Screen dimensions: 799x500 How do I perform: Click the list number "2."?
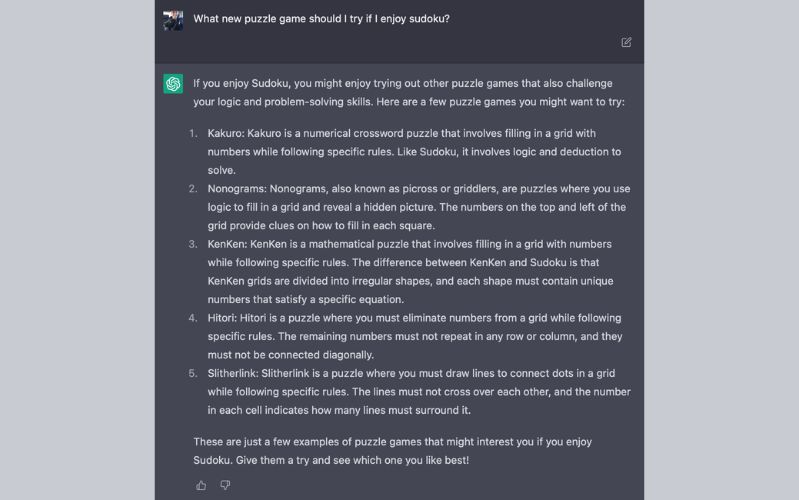pos(192,188)
